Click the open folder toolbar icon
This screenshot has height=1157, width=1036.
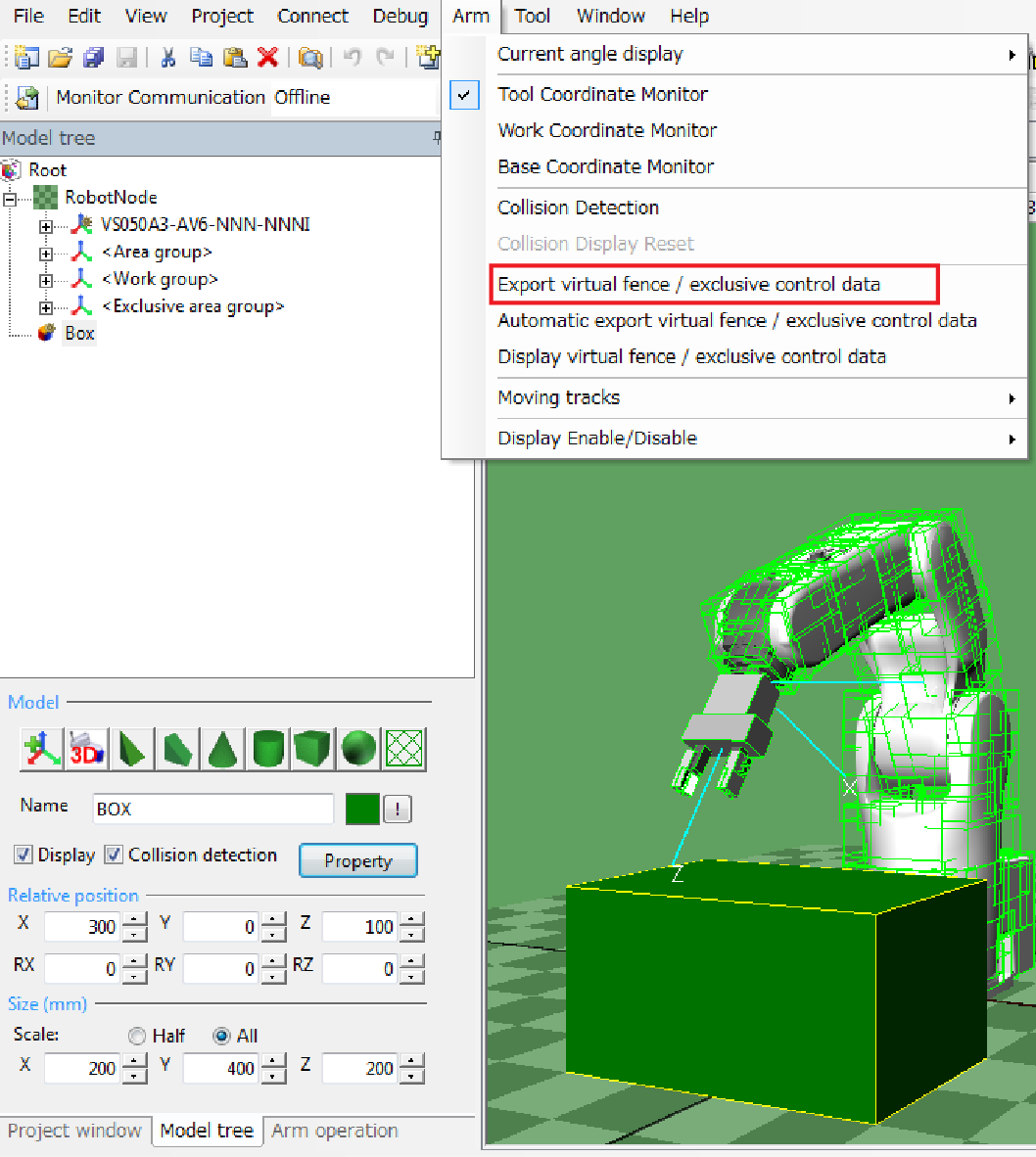tap(60, 58)
